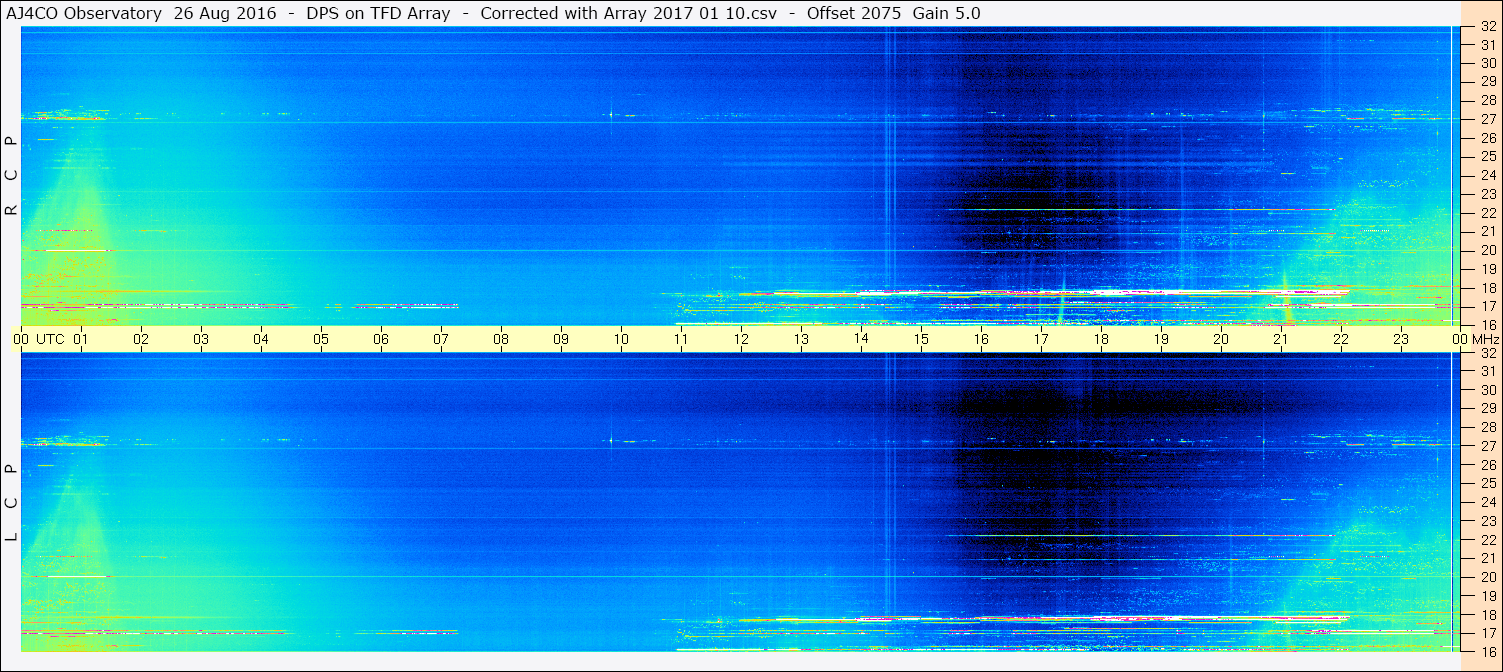Click the 21 MHz label on LCP scale

[1487, 558]
